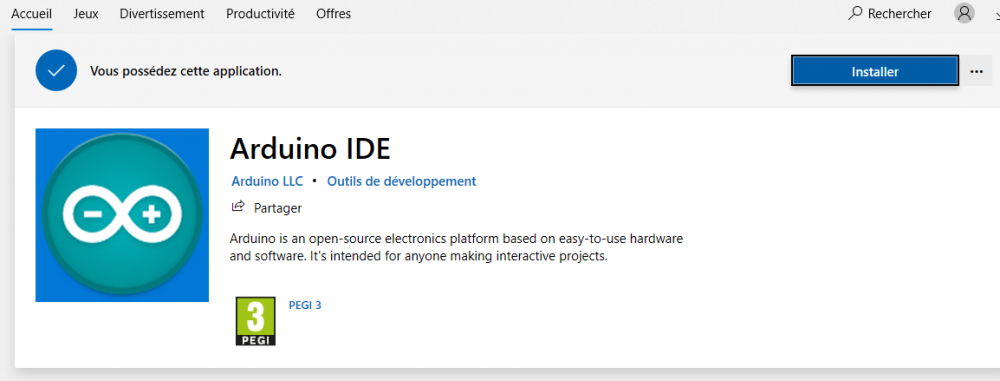
Task: Click the magnifying glass search icon
Action: pos(855,13)
